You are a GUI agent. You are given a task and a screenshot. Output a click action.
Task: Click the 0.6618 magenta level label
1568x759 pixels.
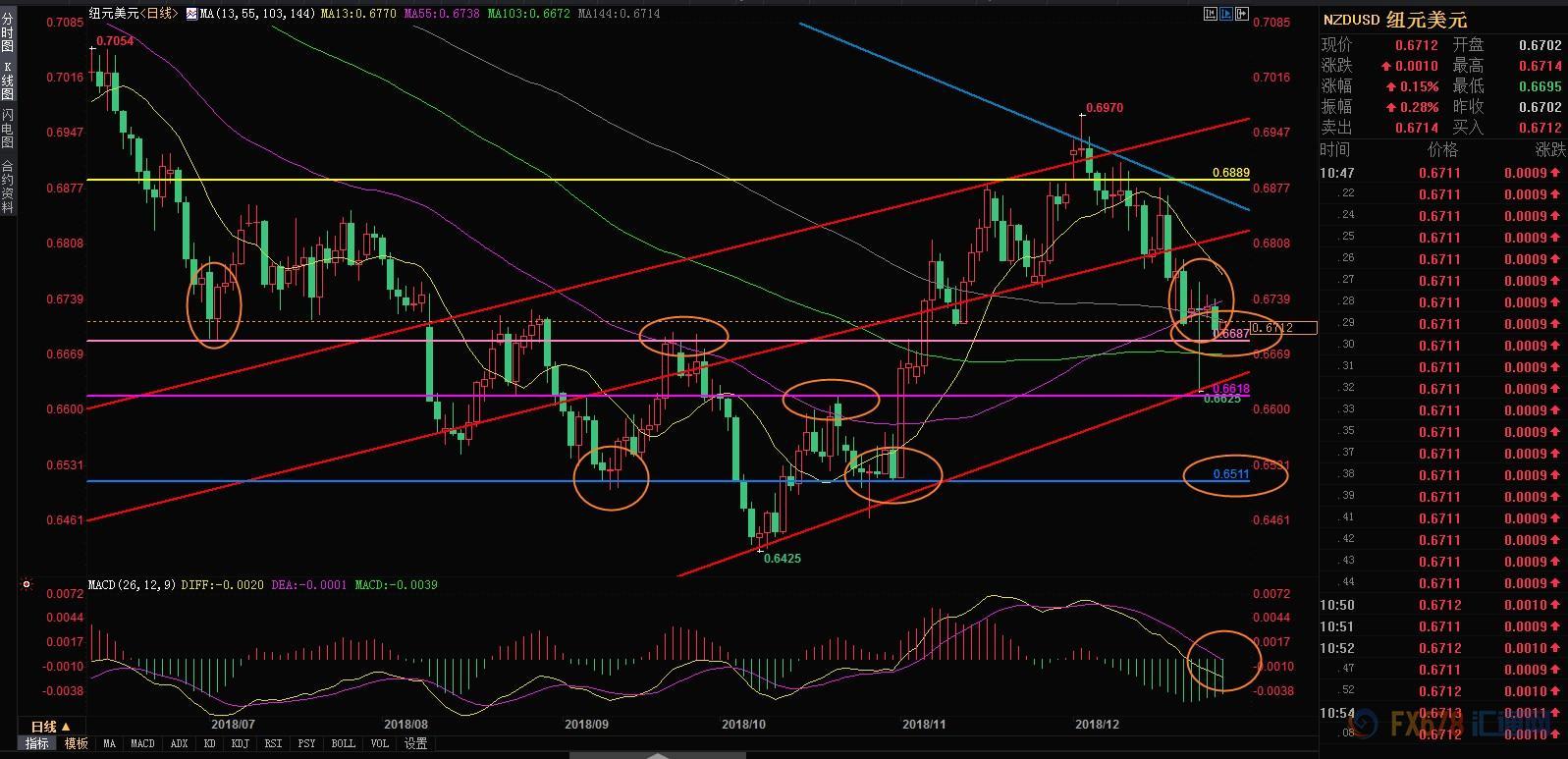point(1230,389)
